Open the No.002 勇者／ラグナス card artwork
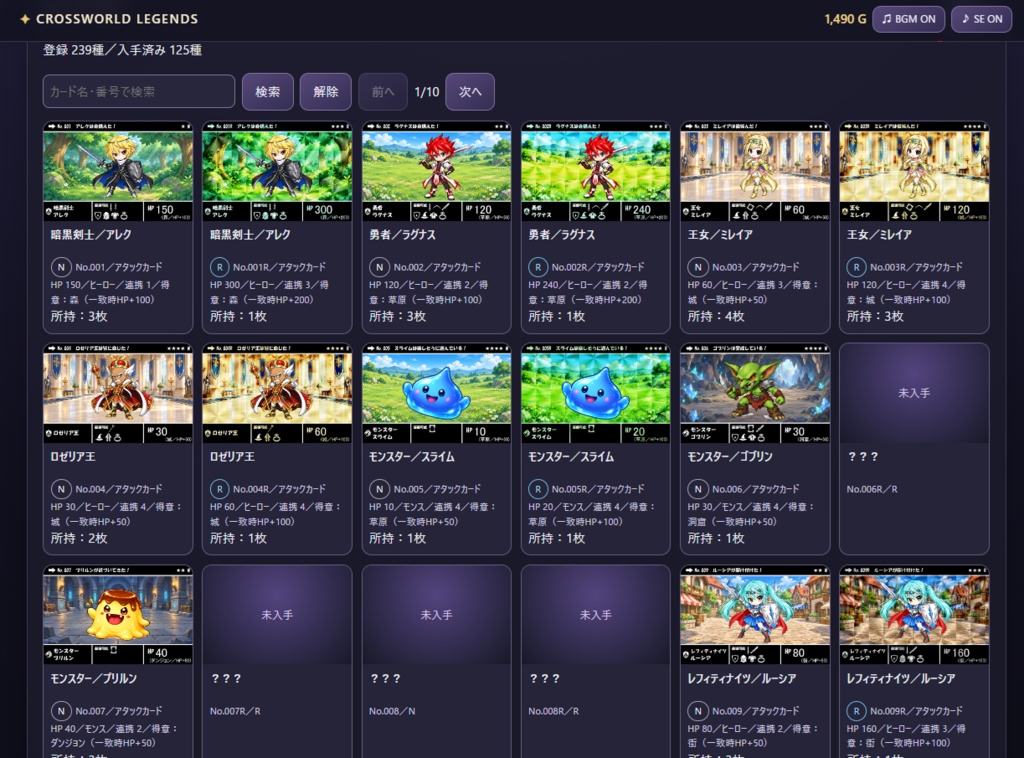1024x758 pixels. pos(436,172)
